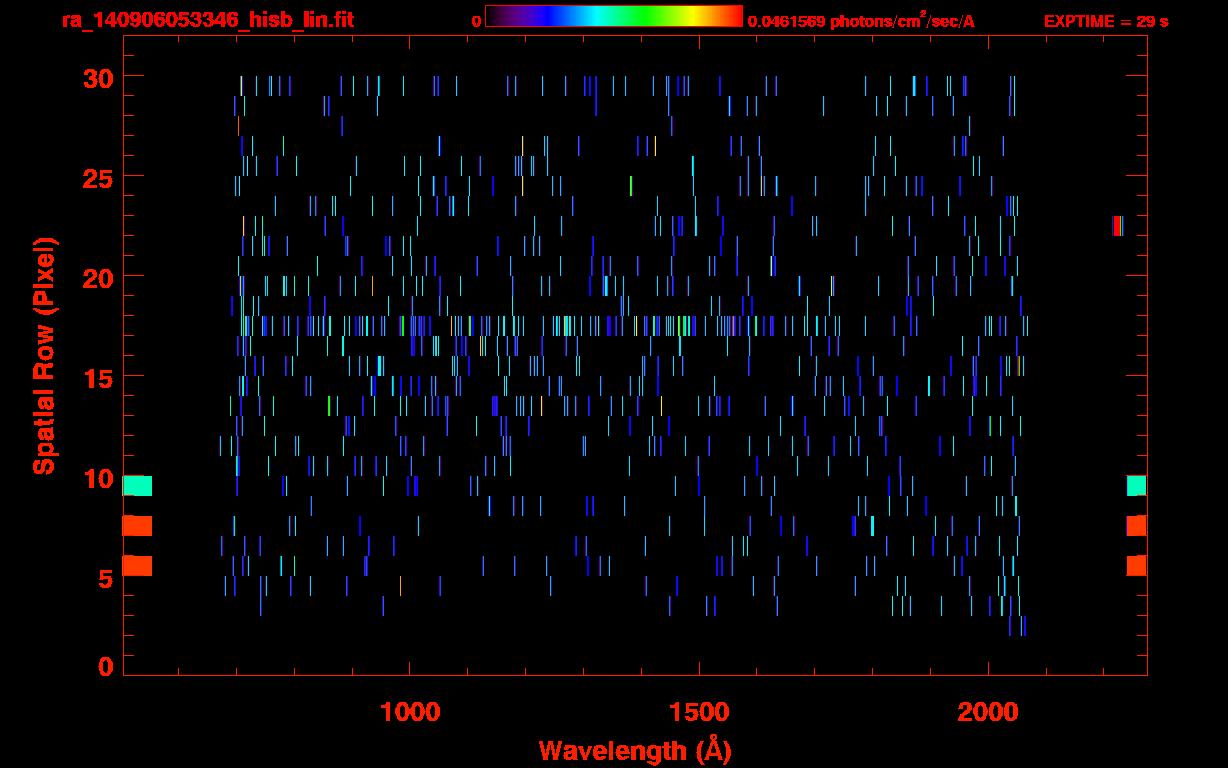Viewport: 1228px width, 768px height.
Task: Click the x-axis tick label 1000
Action: 410,712
